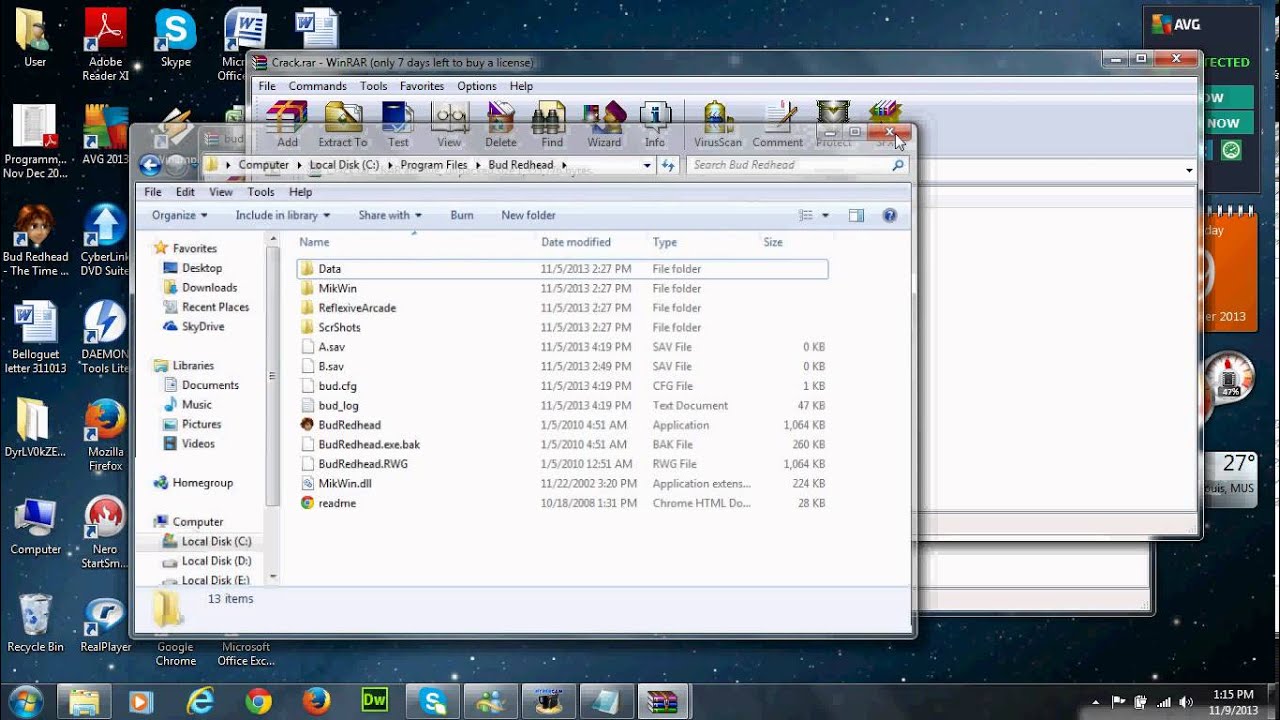The image size is (1280, 720).
Task: Run WinRAR VirusScan tool
Action: (x=718, y=124)
